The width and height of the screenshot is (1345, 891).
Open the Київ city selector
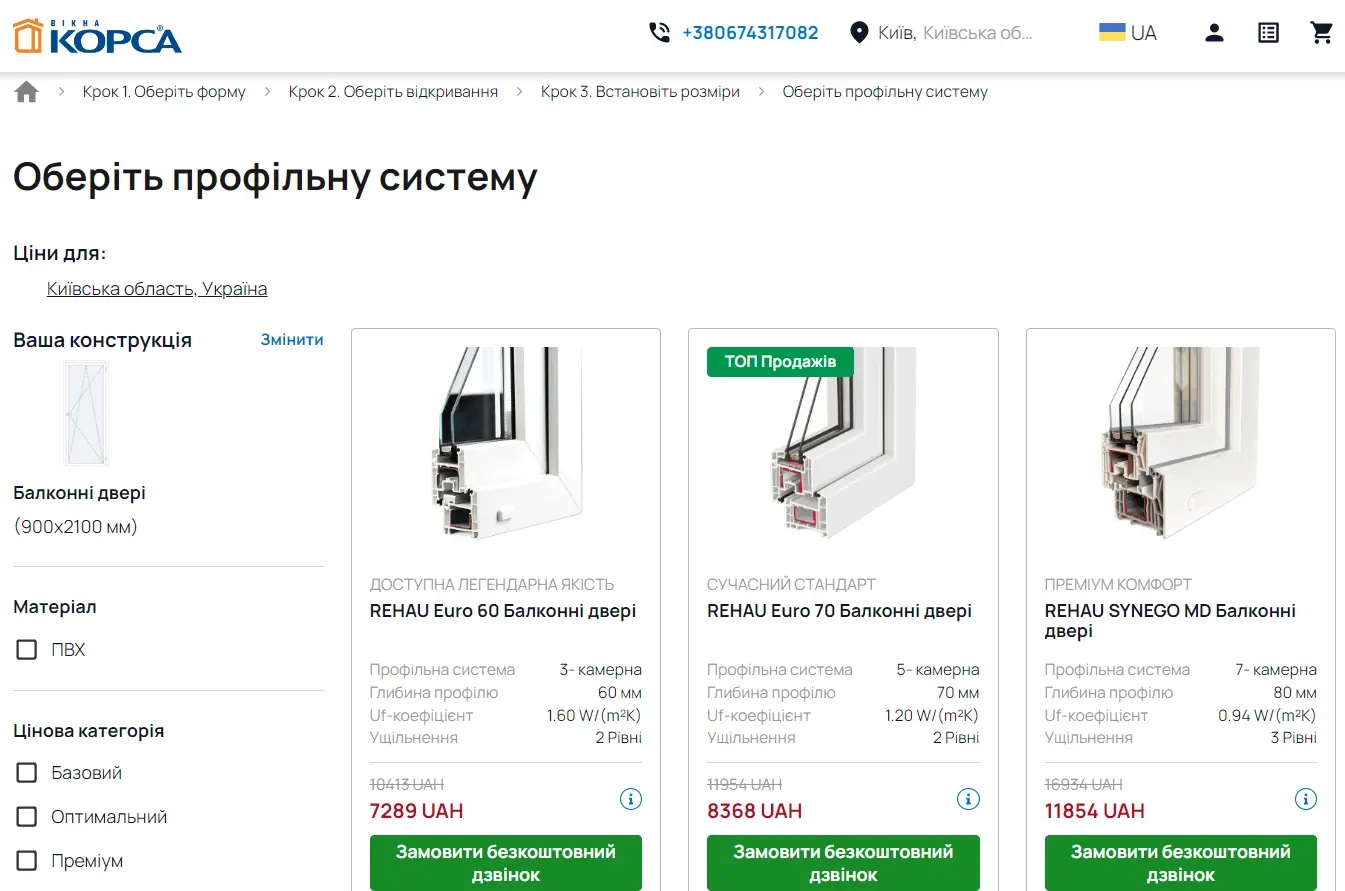[955, 33]
